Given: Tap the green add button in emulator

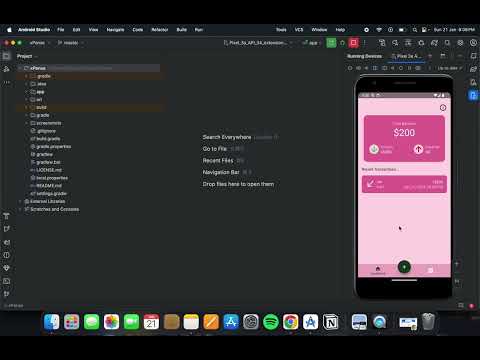Looking at the screenshot, I should (404, 267).
